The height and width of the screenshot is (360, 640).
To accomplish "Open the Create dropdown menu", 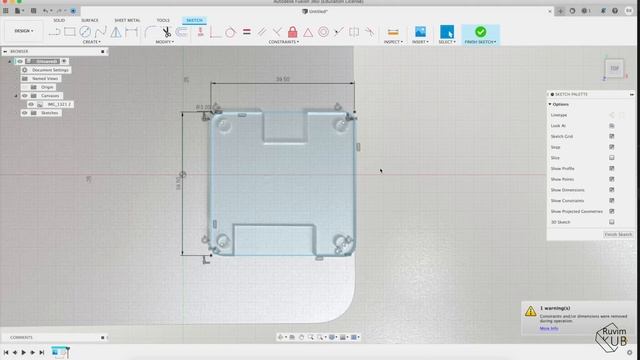I will pos(91,42).
